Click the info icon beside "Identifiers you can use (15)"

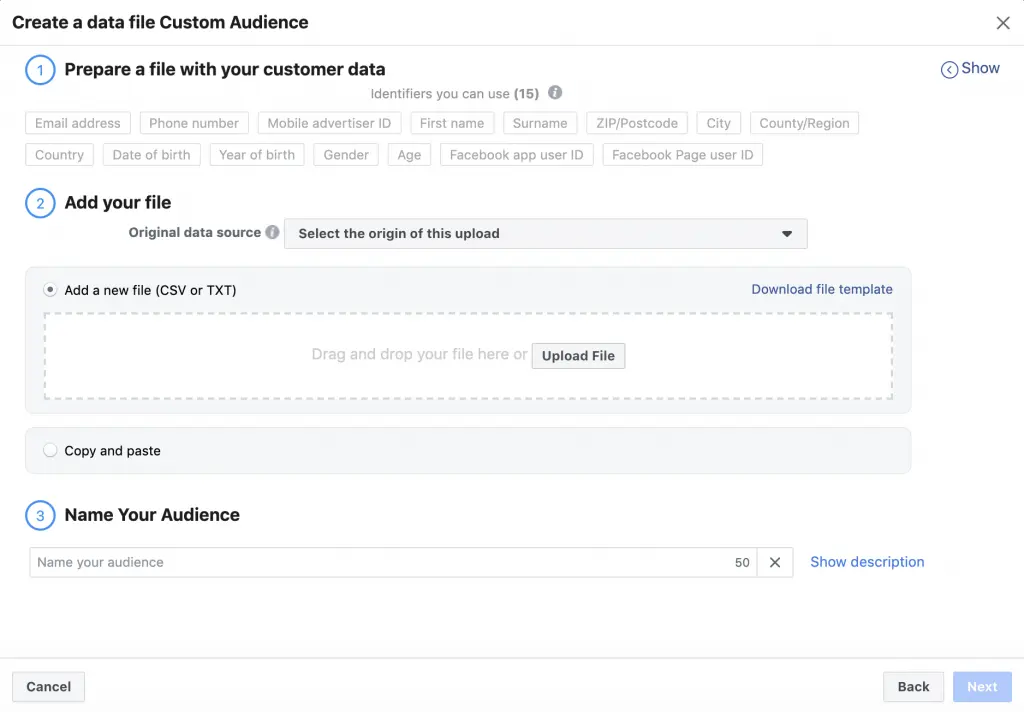click(x=555, y=93)
